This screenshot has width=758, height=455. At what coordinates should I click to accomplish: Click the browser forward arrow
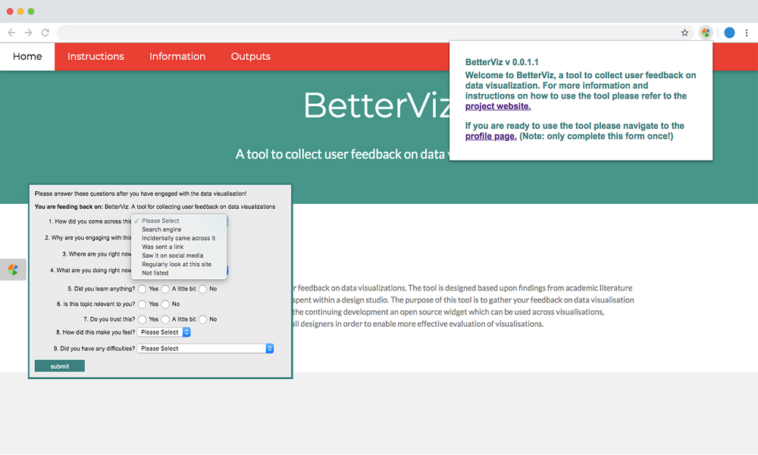point(28,33)
